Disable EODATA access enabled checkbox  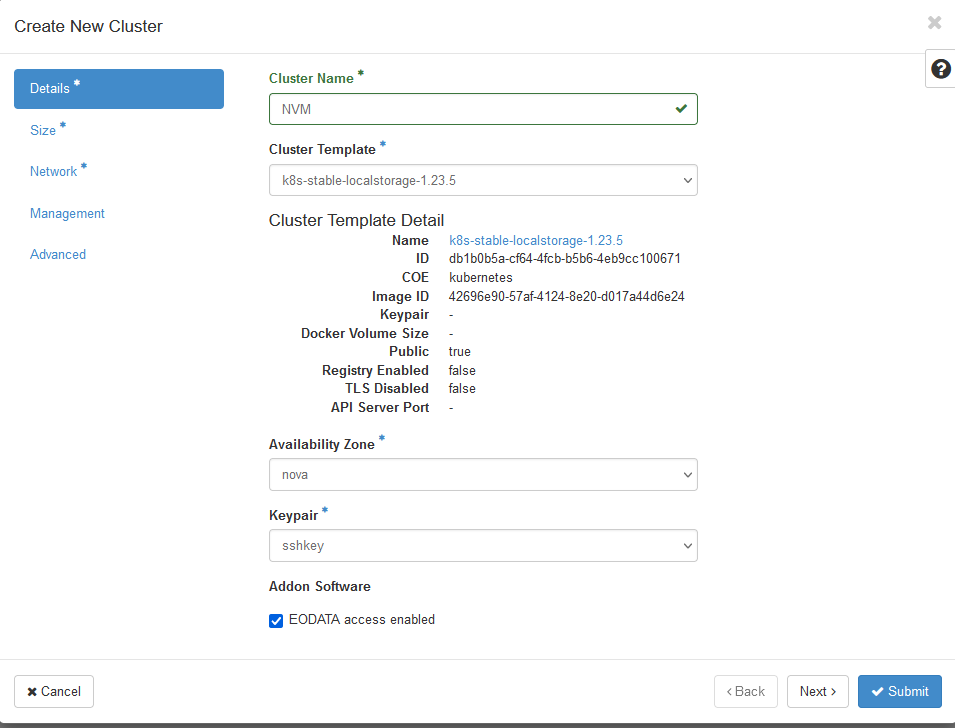[x=276, y=621]
